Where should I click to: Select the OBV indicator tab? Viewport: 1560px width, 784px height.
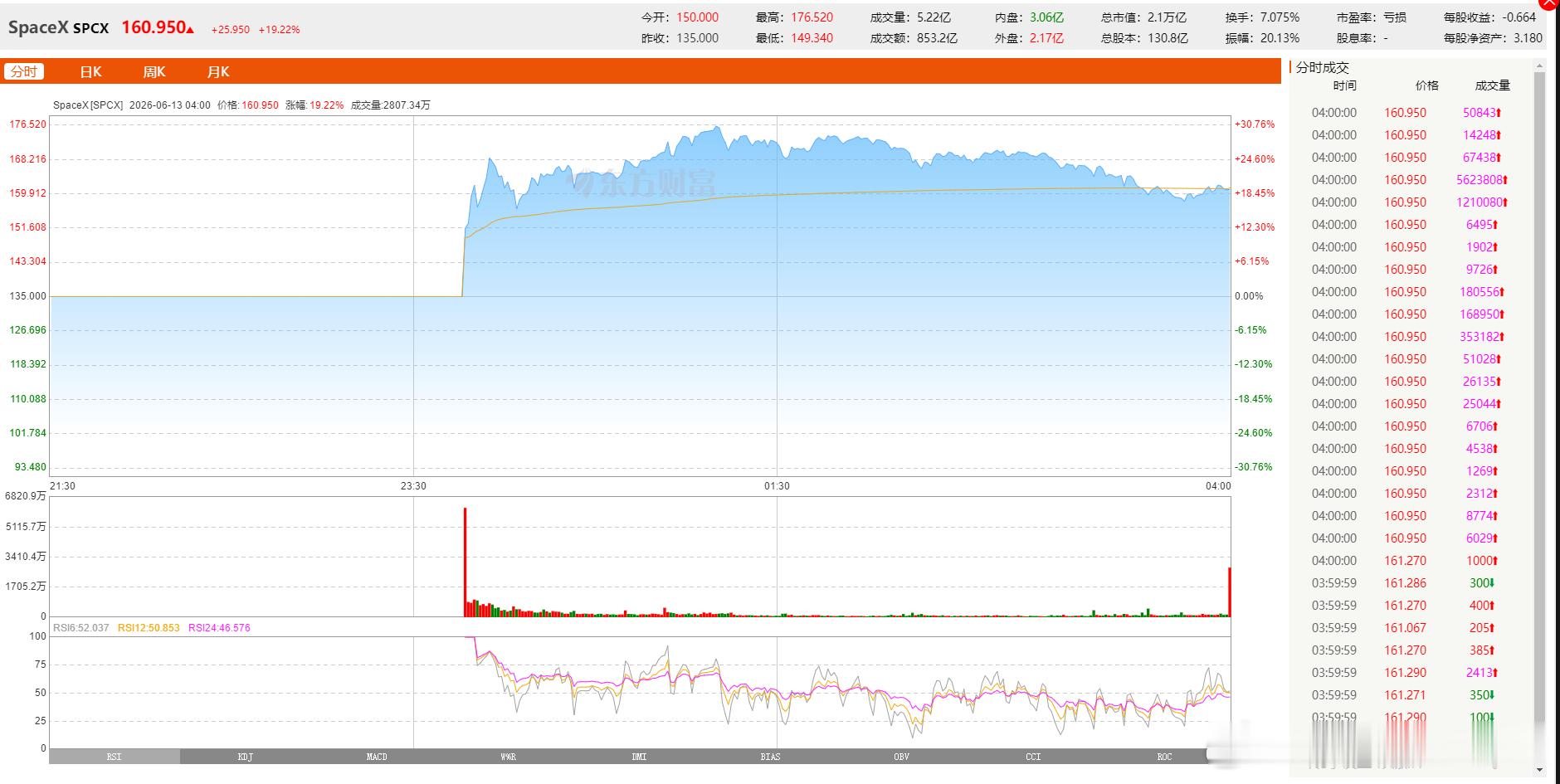click(901, 757)
